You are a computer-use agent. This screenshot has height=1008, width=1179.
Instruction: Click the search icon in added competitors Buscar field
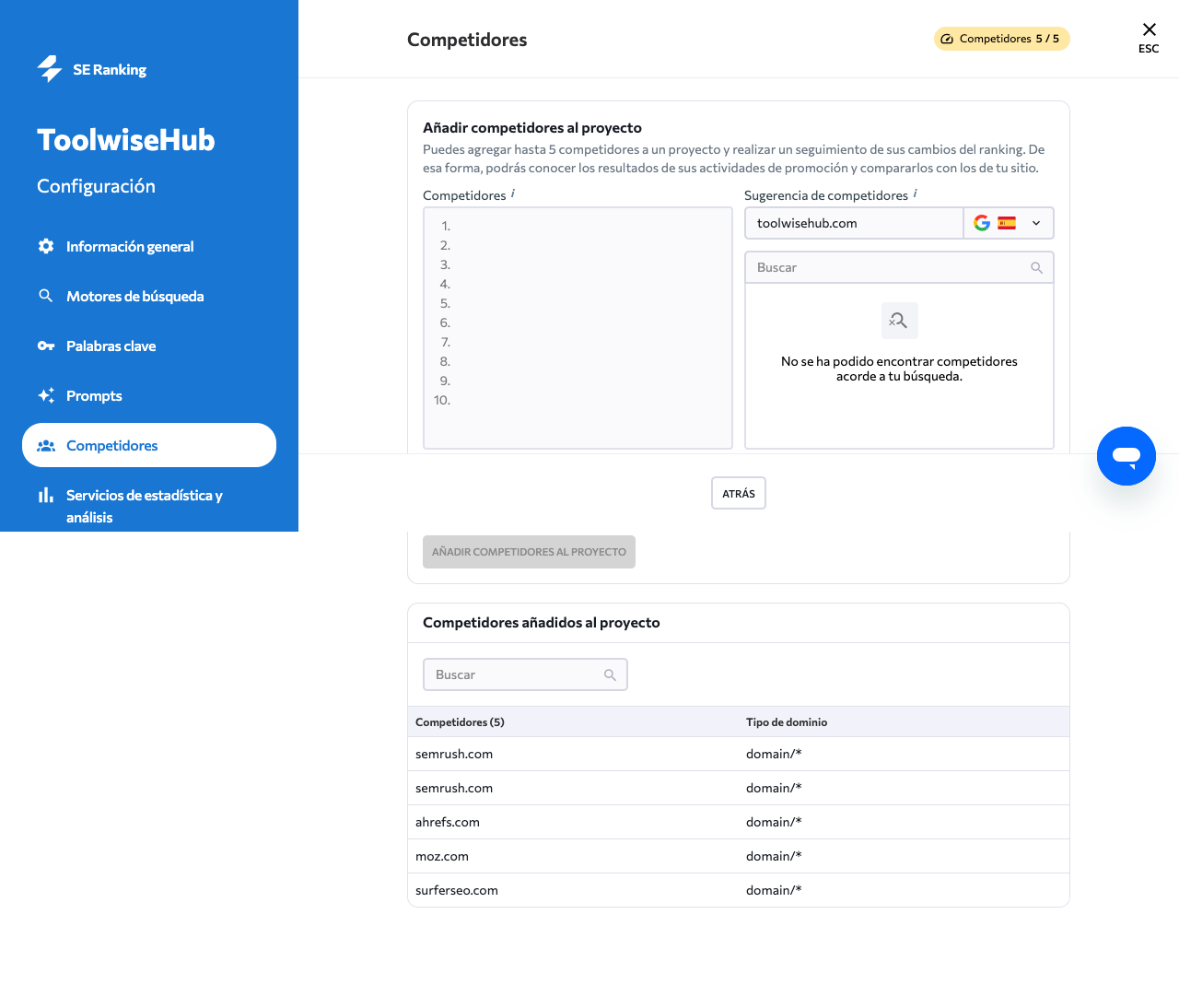click(x=610, y=674)
